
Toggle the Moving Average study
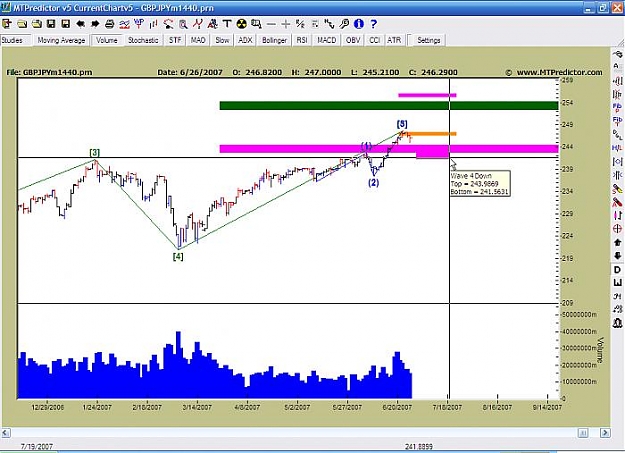61,40
